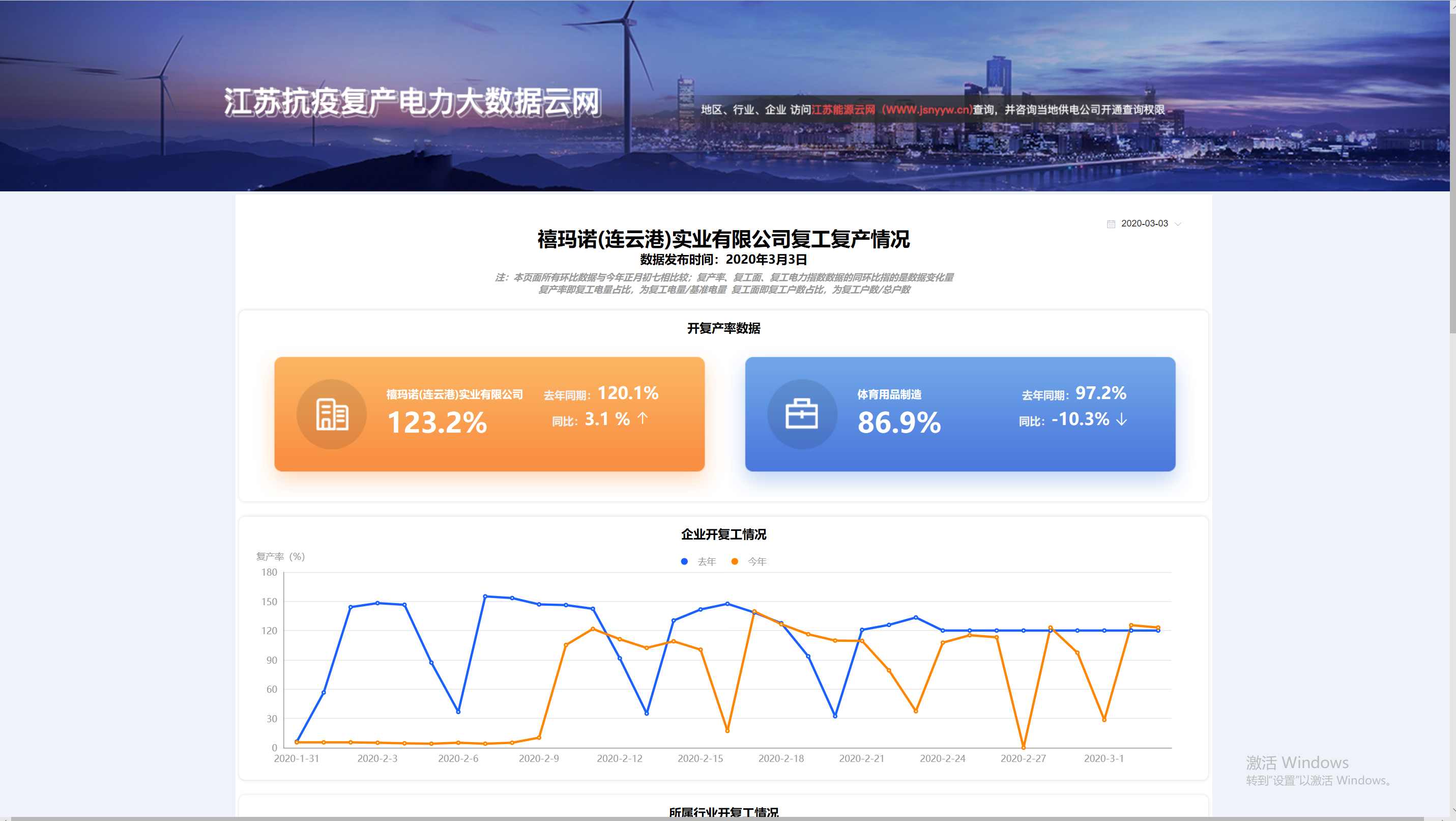Click the 123.2% company resumption rate
Viewport: 1456px width, 821px height.
[437, 422]
